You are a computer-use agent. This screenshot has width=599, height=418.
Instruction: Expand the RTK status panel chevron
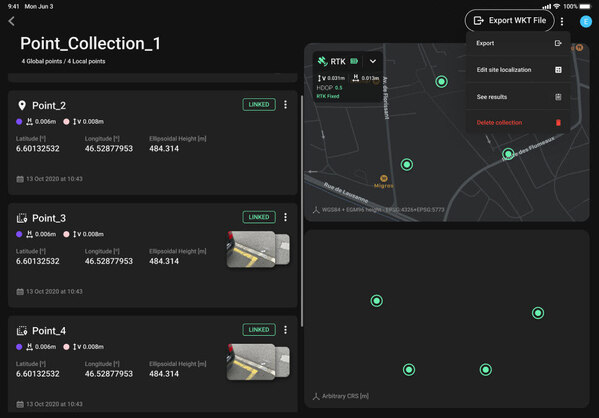373,61
